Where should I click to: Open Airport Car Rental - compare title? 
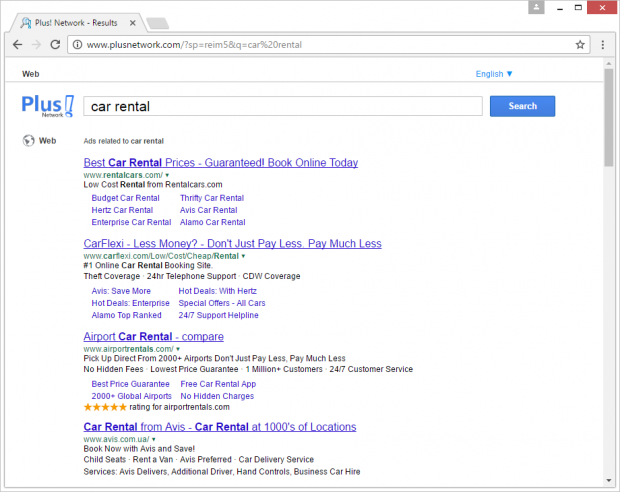(x=153, y=337)
